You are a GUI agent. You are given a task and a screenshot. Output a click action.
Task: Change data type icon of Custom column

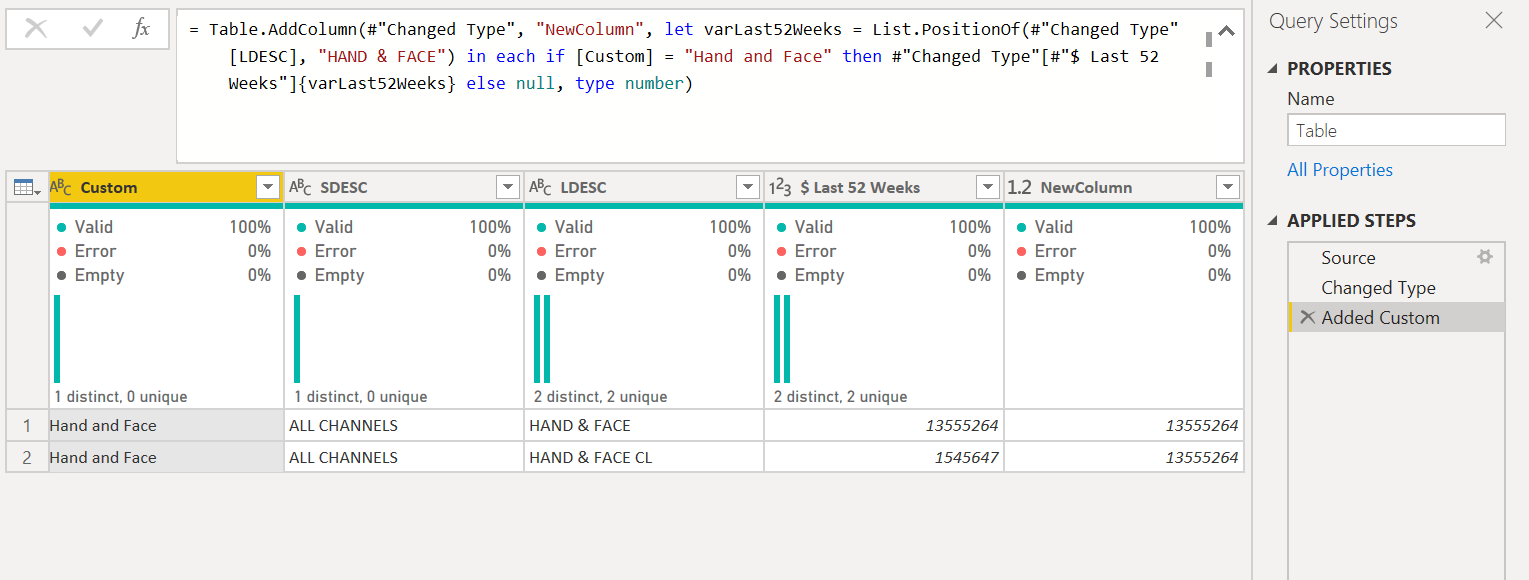pyautogui.click(x=61, y=187)
